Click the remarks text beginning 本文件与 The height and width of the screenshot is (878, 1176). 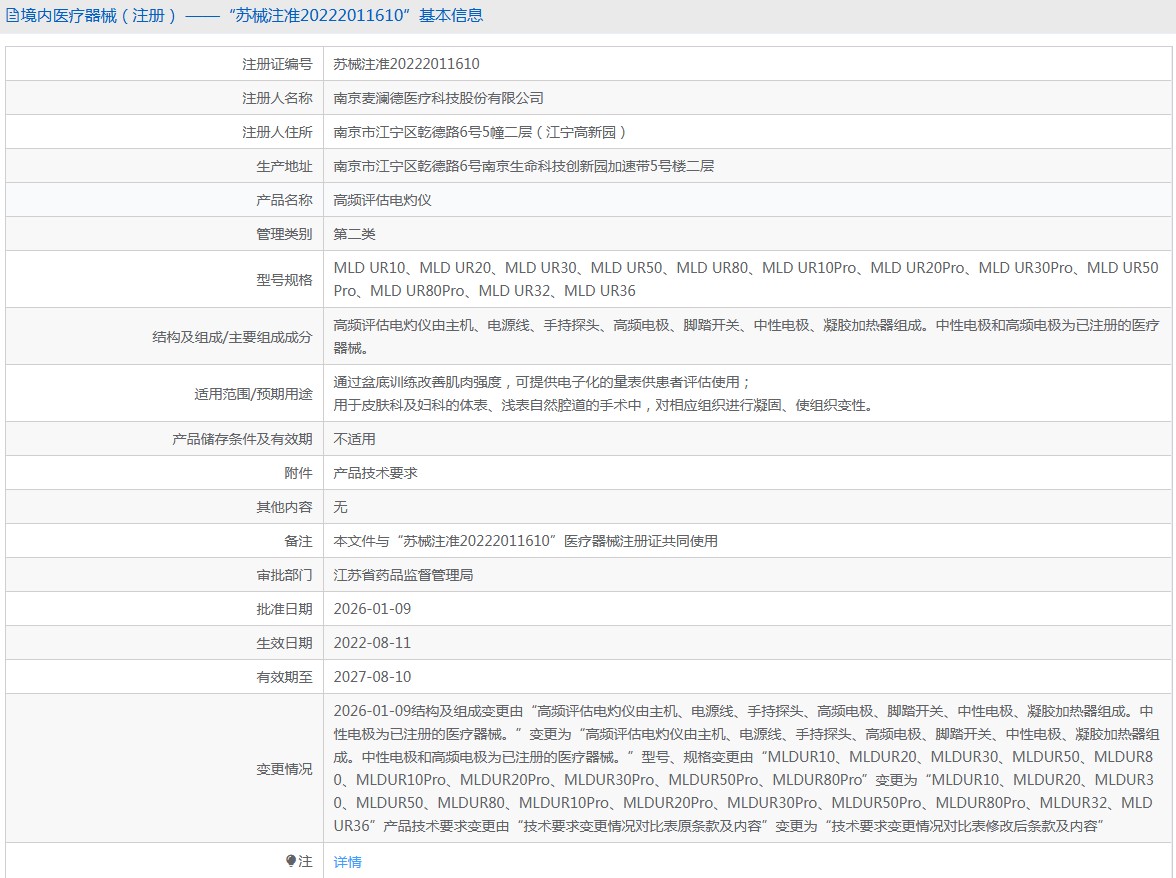(525, 541)
